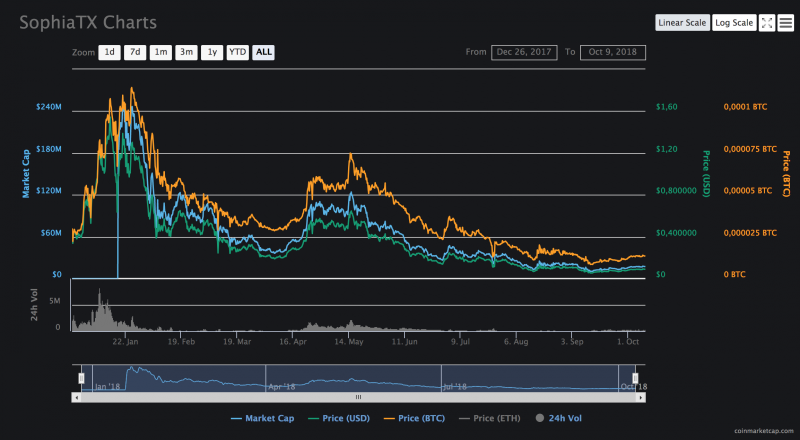Toggle Market Cap series in legend

(x=262, y=418)
